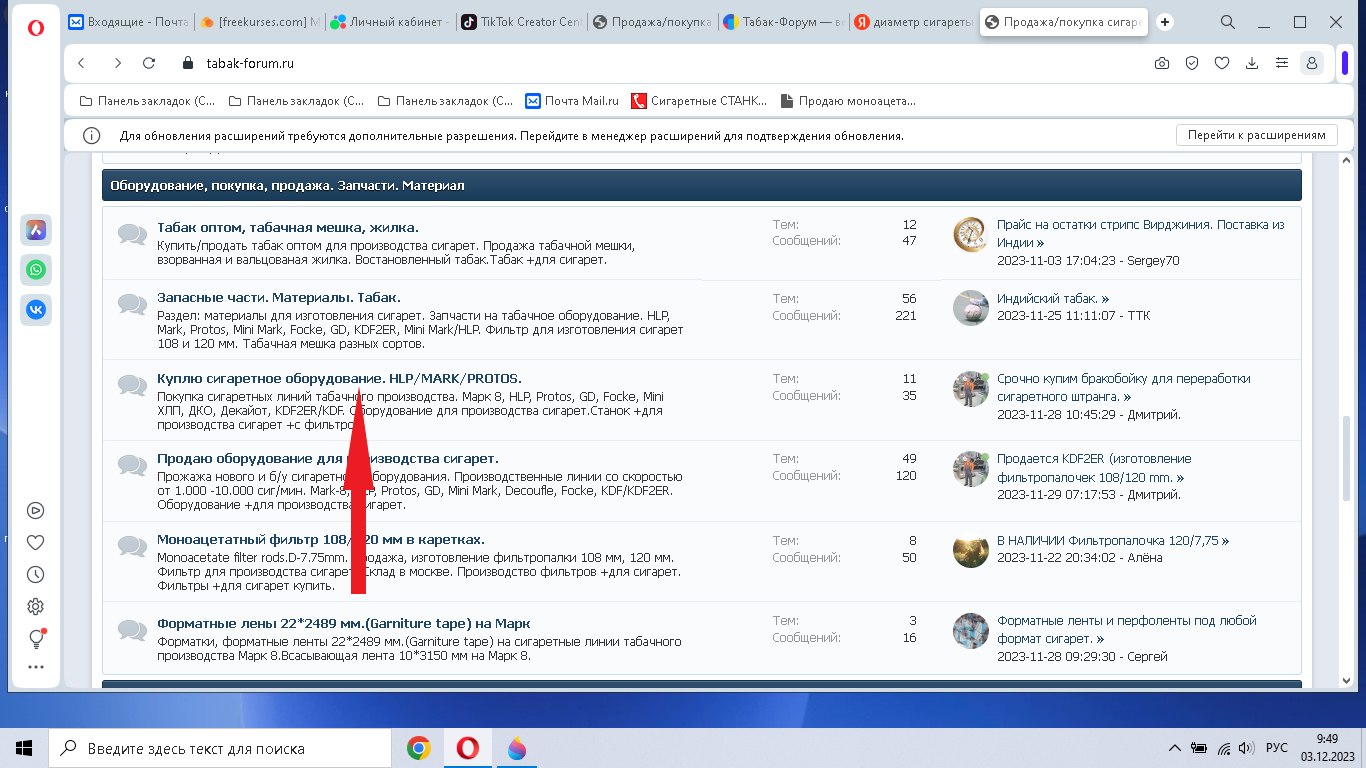Open the sidebar three-dots menu

[x=36, y=667]
